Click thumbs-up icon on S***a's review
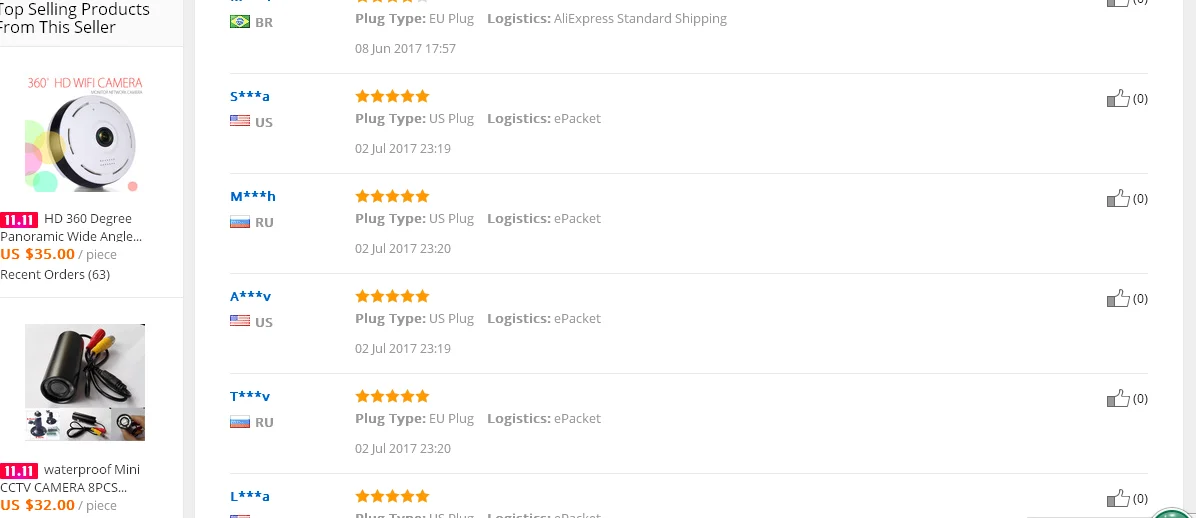 (x=1118, y=98)
